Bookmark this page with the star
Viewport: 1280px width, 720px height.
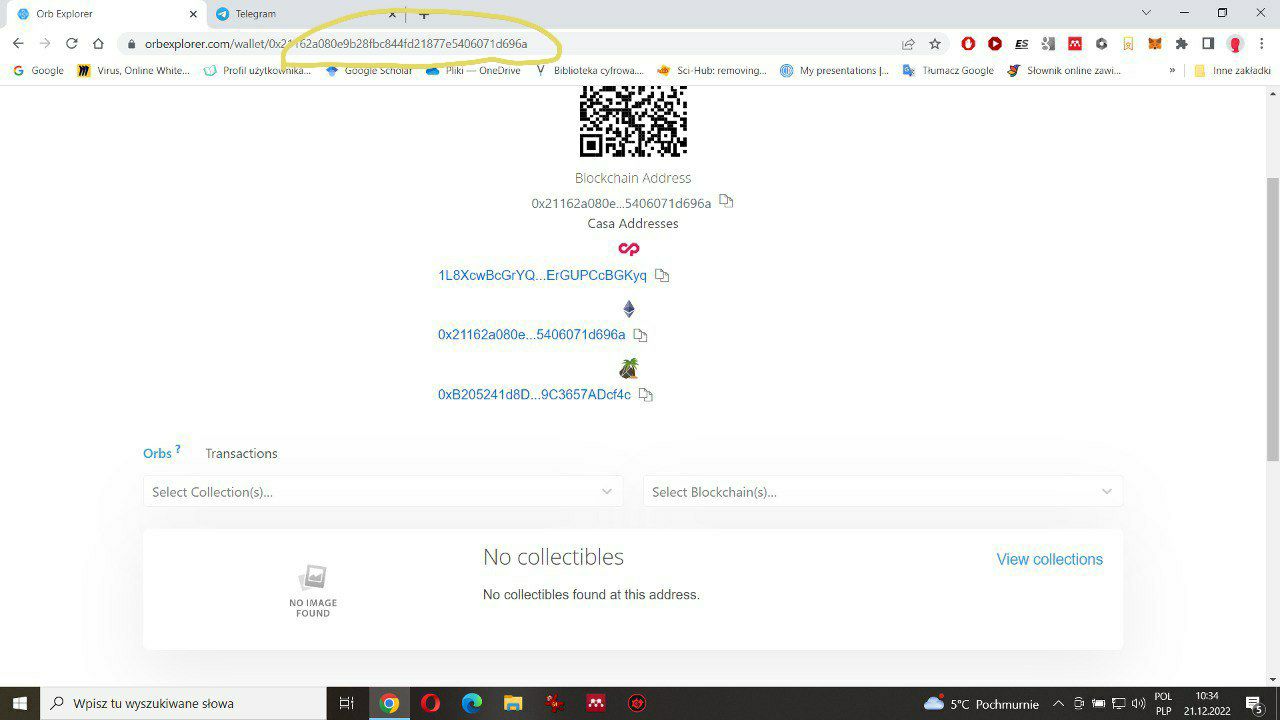[x=935, y=44]
